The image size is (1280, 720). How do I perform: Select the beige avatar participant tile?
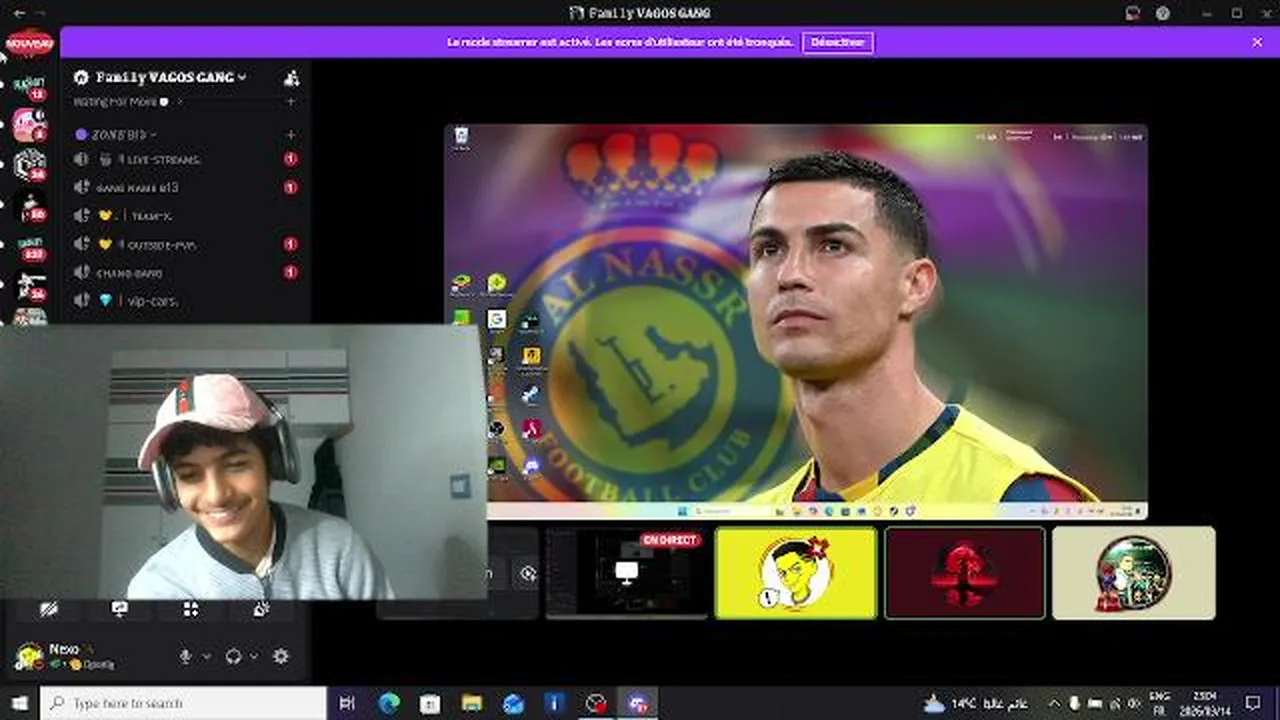(1134, 573)
